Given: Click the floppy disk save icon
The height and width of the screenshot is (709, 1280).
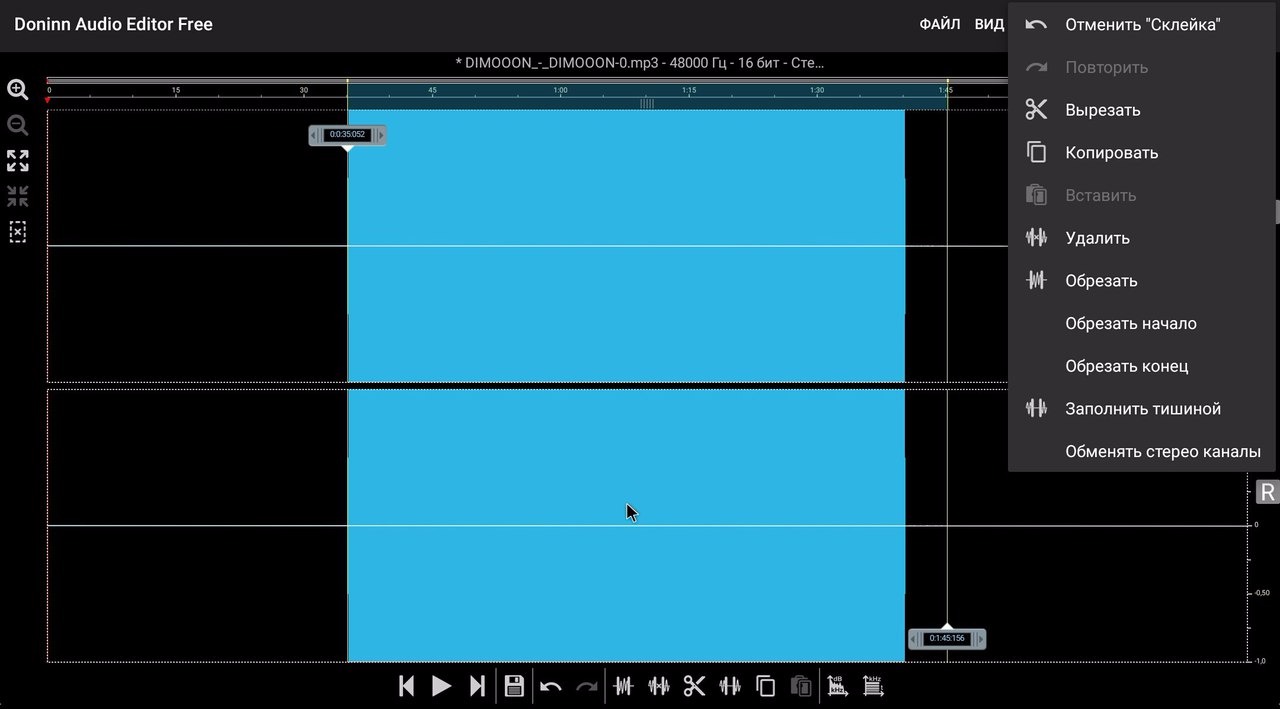Looking at the screenshot, I should (514, 686).
